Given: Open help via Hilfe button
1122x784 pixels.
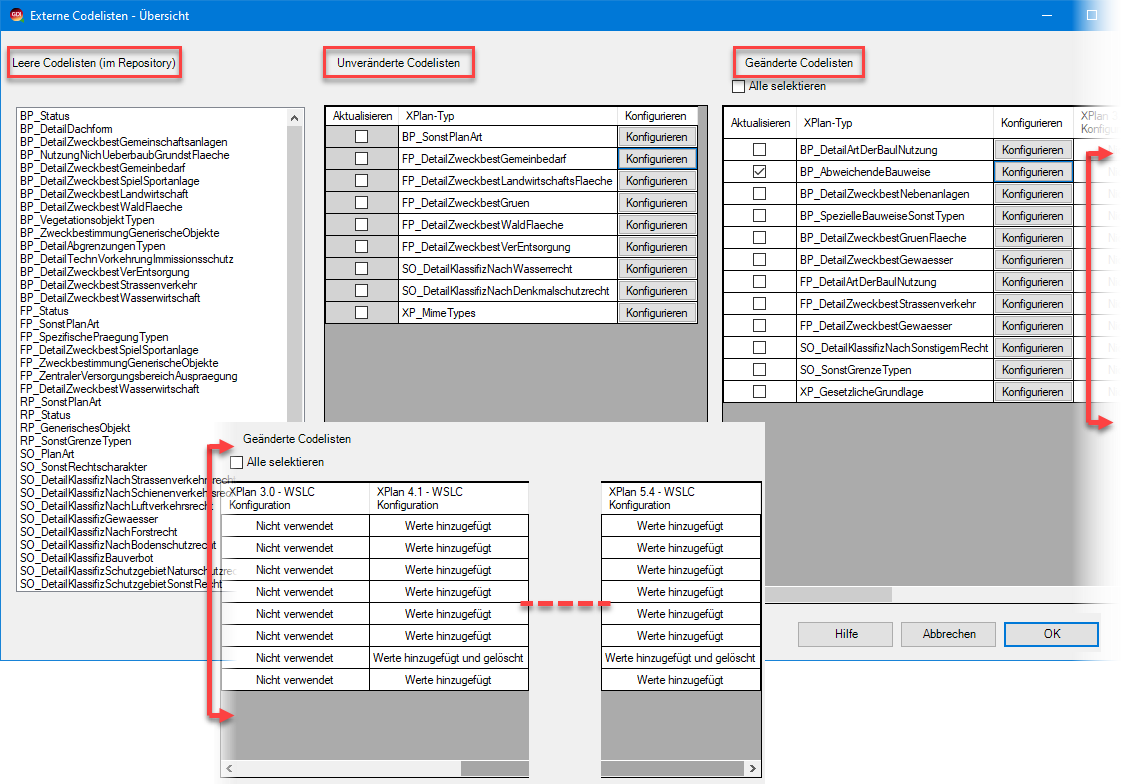Looking at the screenshot, I should (x=846, y=634).
